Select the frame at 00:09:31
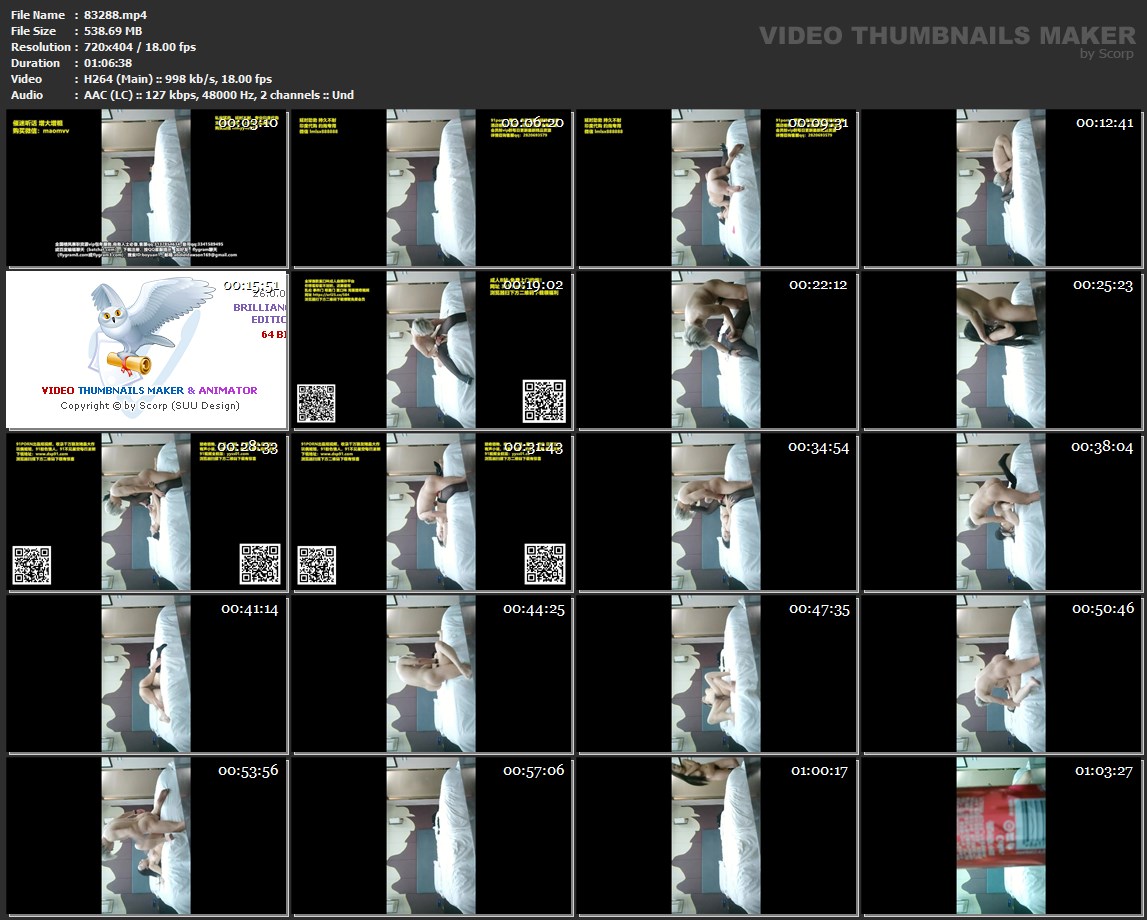 (717, 188)
